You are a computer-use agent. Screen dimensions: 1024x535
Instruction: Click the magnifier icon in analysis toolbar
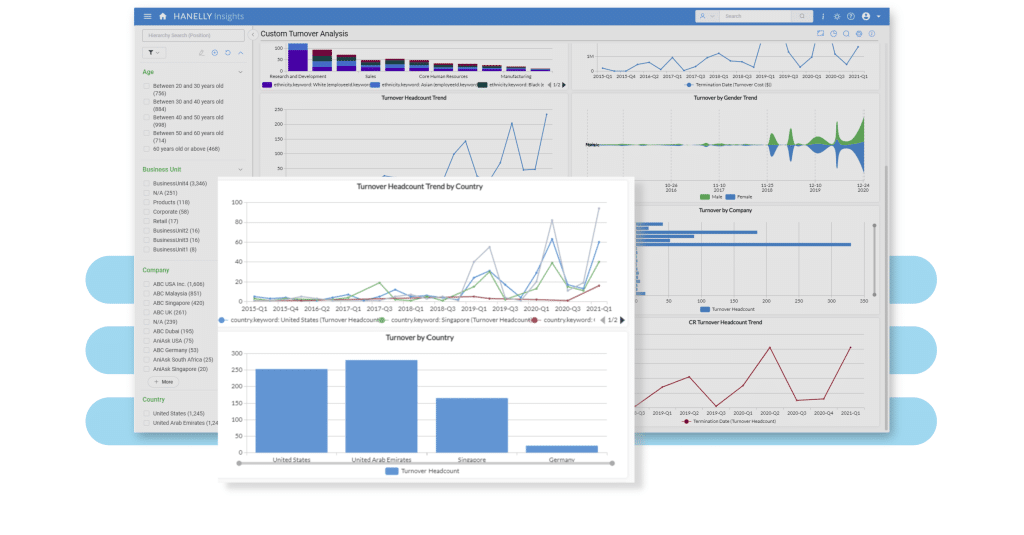846,33
